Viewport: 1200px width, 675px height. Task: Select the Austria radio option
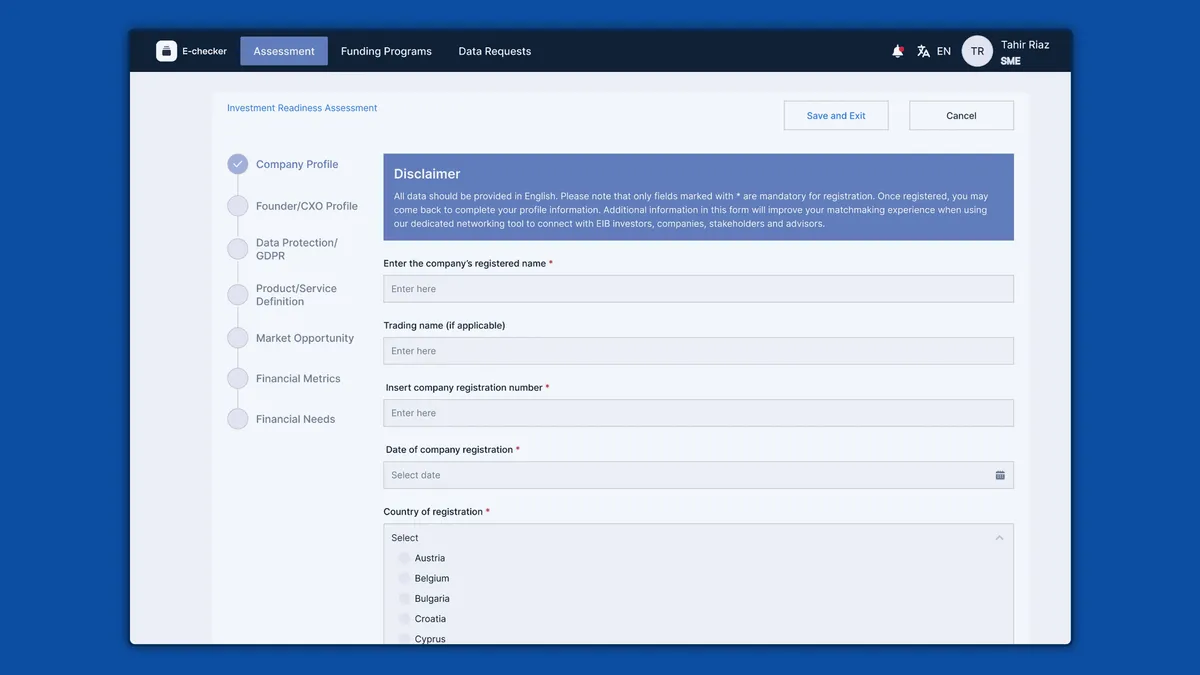tap(404, 558)
